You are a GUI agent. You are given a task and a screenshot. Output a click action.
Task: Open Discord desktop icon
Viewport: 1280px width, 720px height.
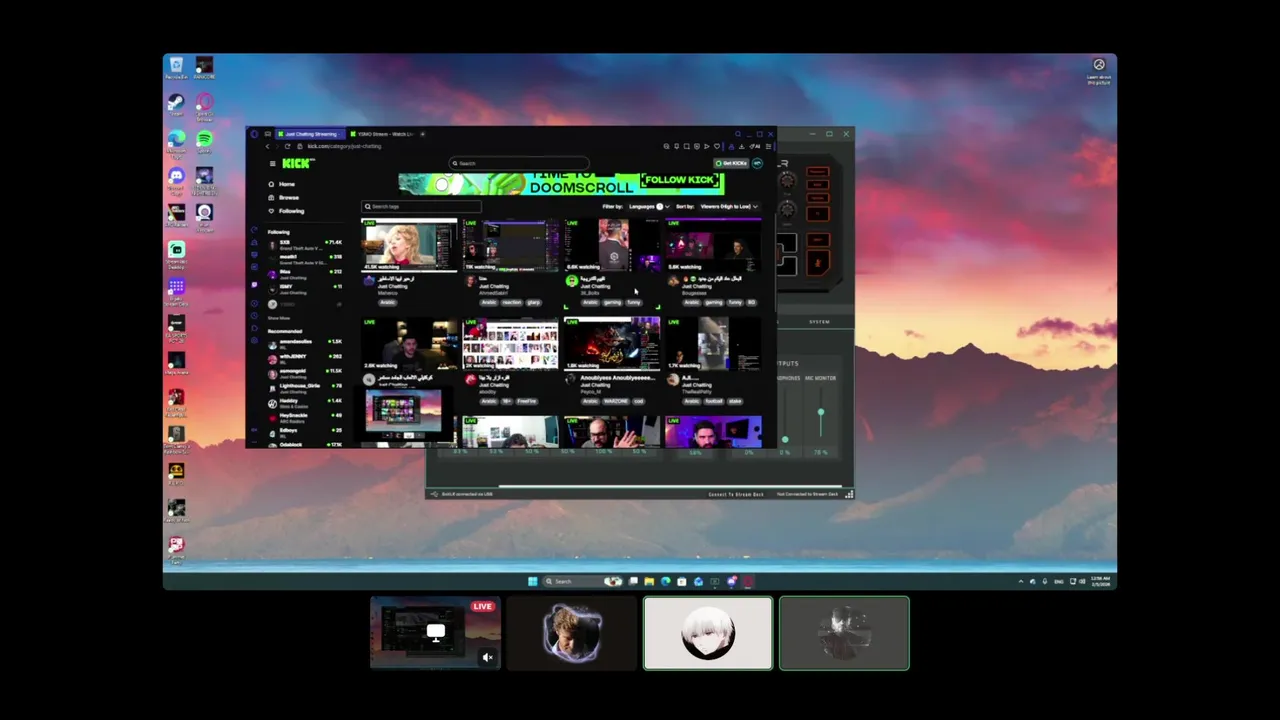176,179
